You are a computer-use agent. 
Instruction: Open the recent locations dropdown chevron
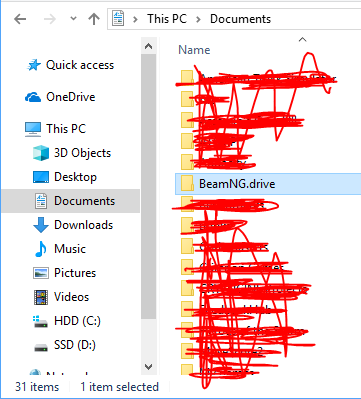tap(73, 19)
